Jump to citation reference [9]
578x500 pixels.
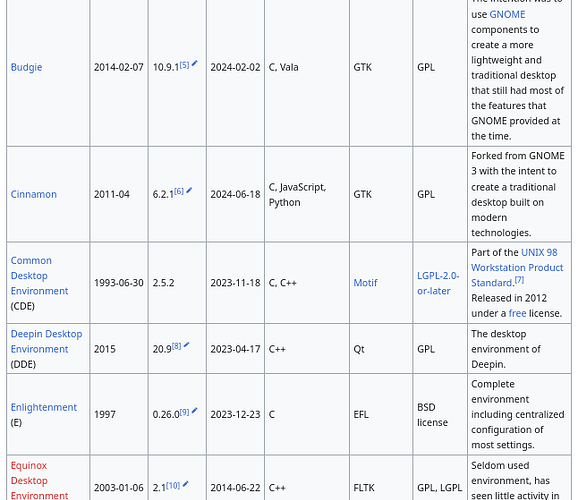[x=184, y=412]
